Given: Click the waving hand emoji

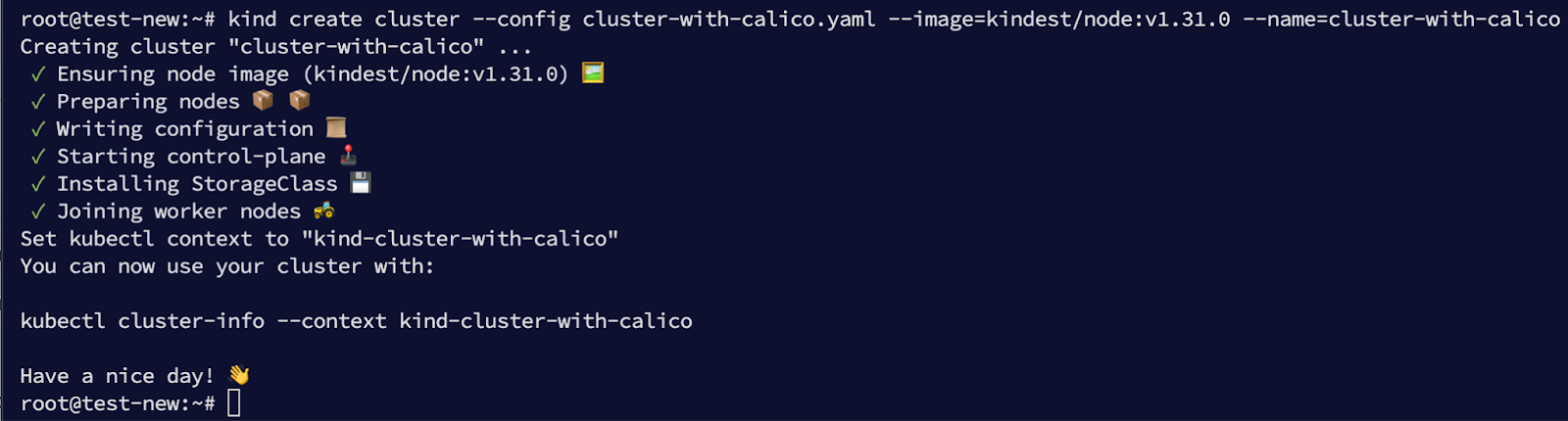Looking at the screenshot, I should click(239, 375).
